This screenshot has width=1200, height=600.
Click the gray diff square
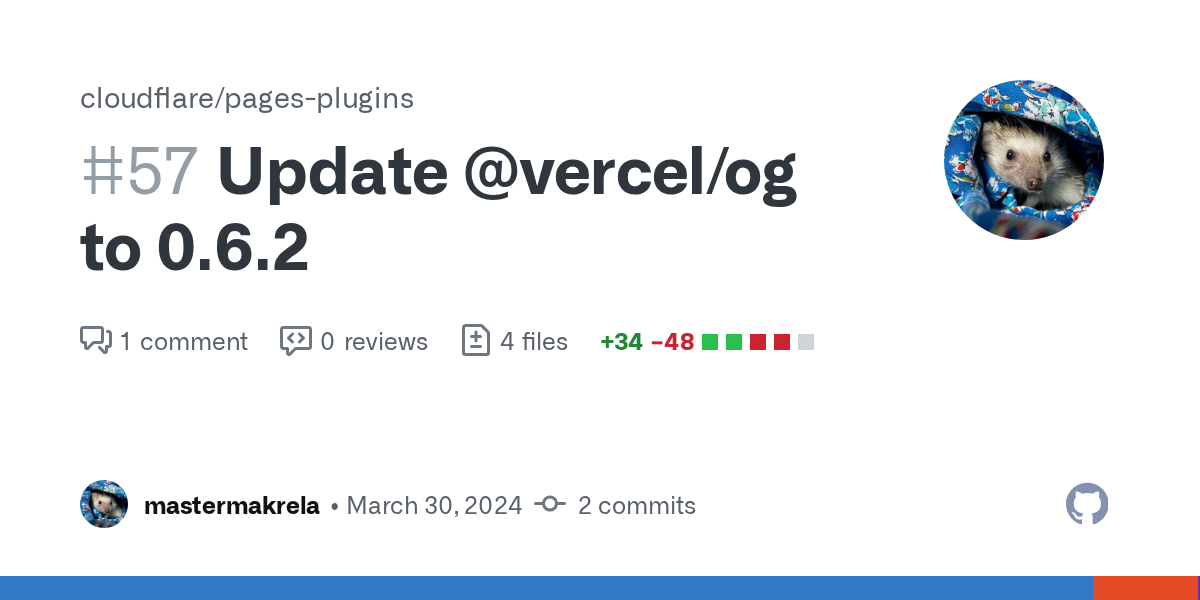(806, 342)
